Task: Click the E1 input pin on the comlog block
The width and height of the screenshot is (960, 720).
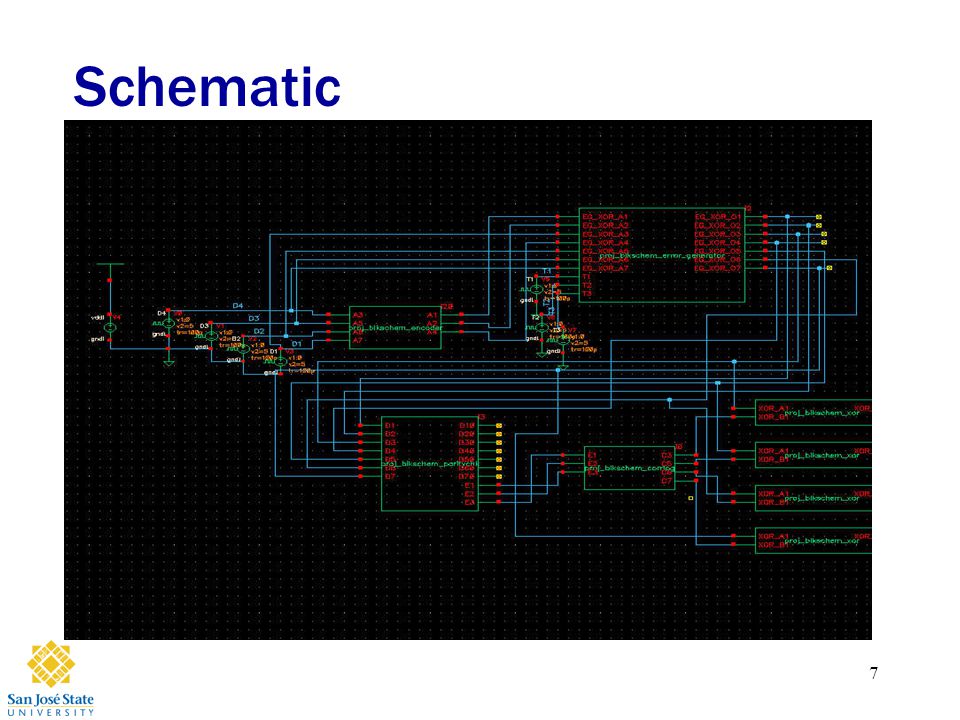Action: [592, 455]
